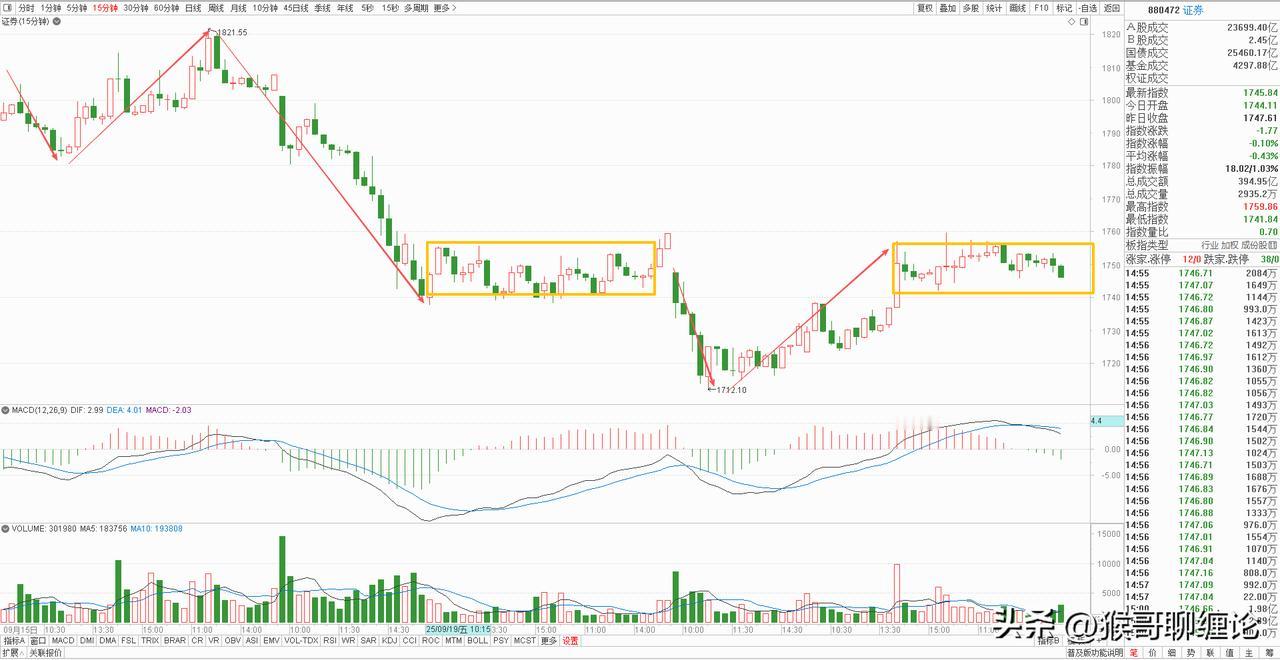Viewport: 1280px width, 660px height.
Task: Click the sidebar toggle icon beside the diamond
Action: tap(1085, 22)
